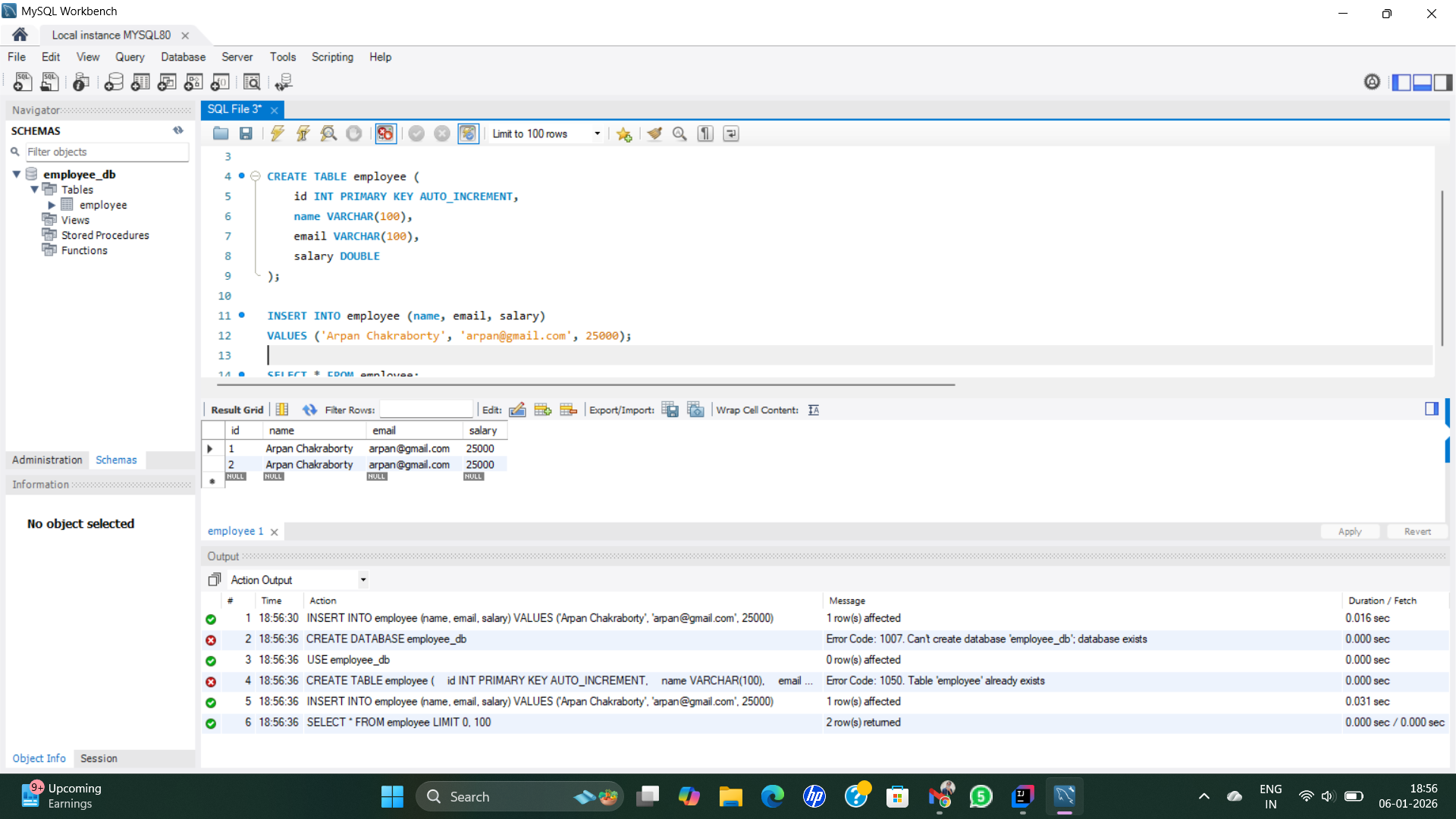Viewport: 1456px width, 819px height.
Task: Click the Apply button for employee 1
Action: click(1350, 531)
